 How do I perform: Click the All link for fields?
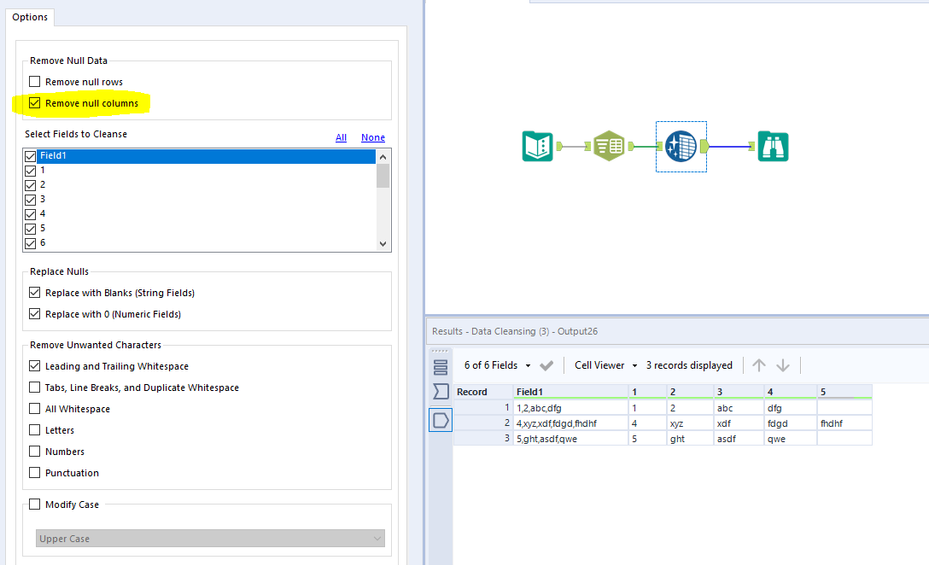(x=341, y=137)
